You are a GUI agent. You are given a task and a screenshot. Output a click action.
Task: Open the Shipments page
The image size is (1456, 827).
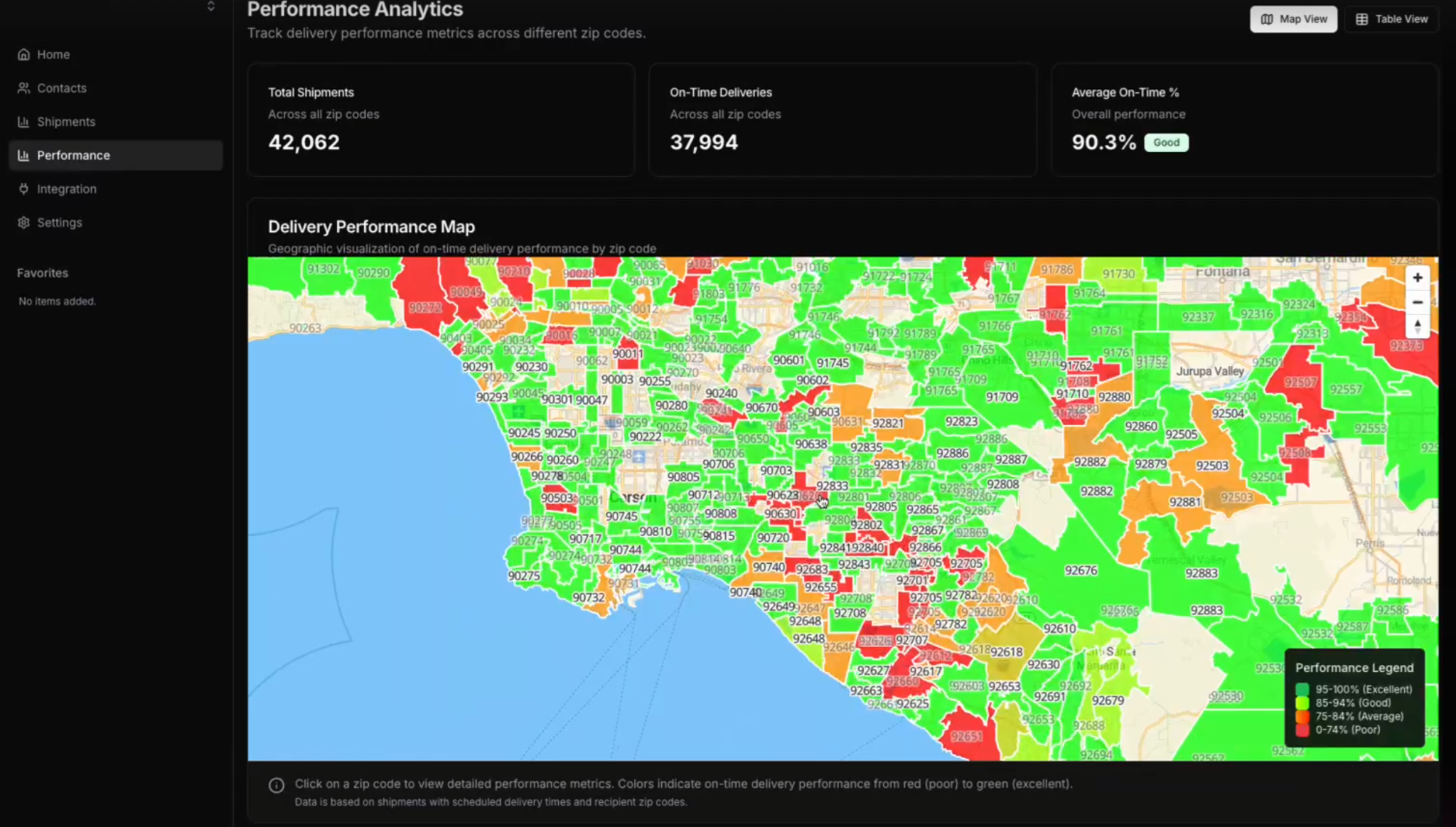point(66,121)
